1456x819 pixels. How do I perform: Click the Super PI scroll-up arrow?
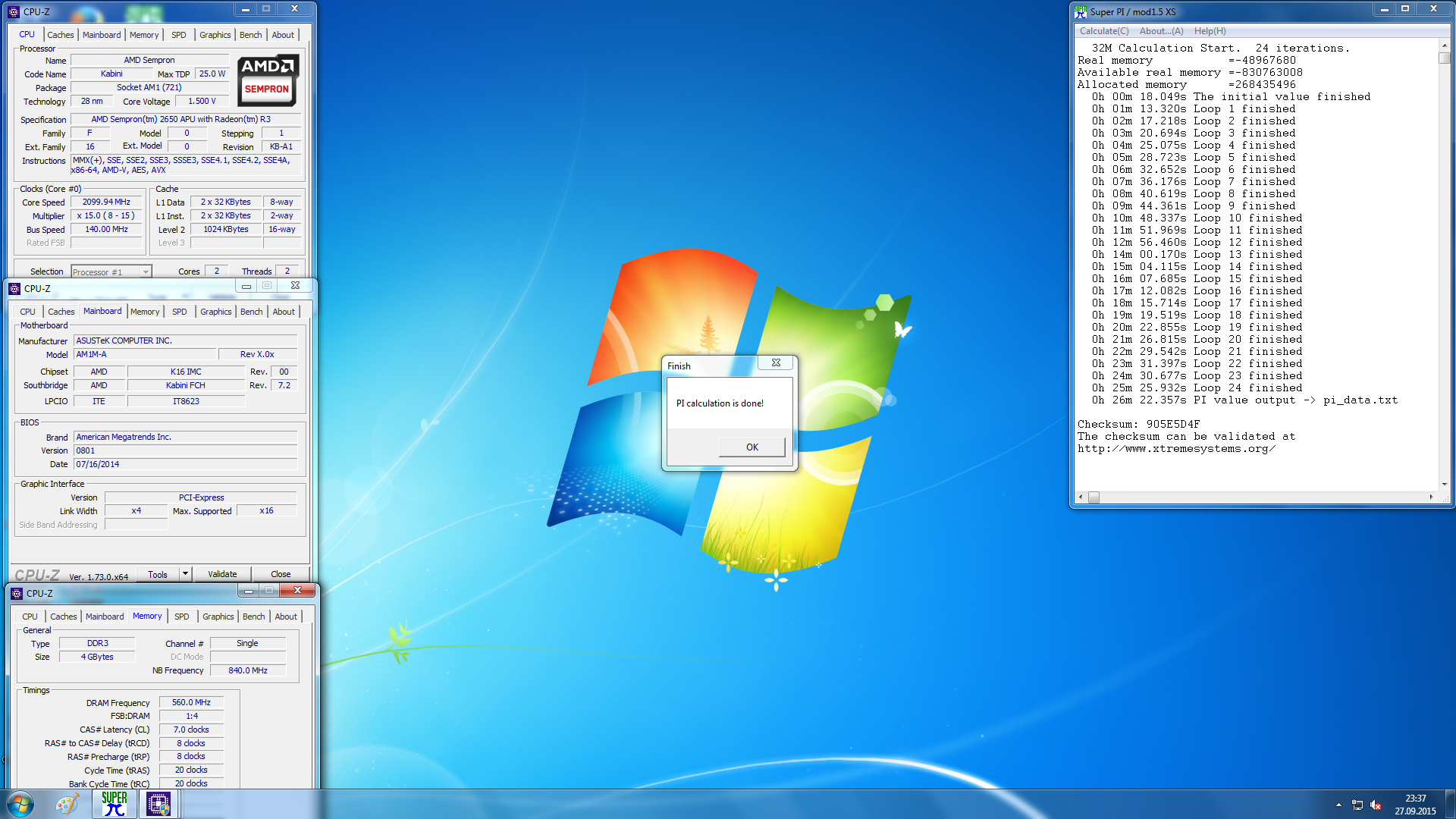(x=1445, y=45)
